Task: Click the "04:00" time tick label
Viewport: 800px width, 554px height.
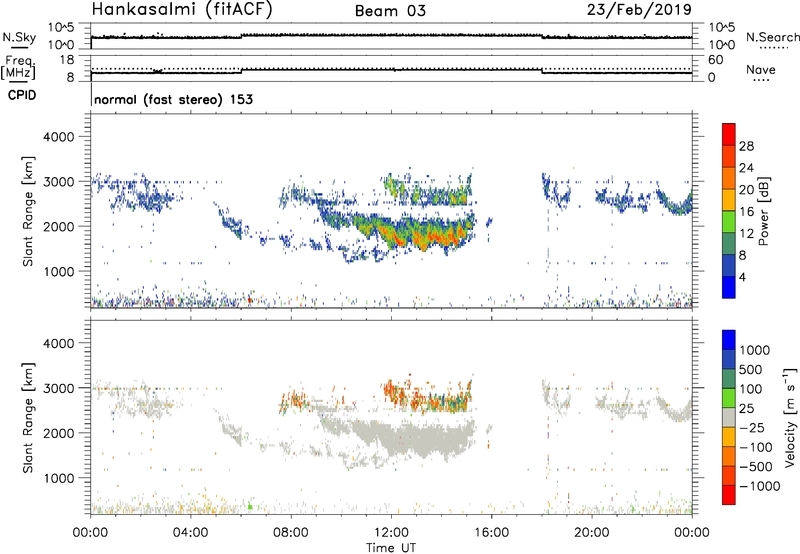Action: click(x=190, y=533)
